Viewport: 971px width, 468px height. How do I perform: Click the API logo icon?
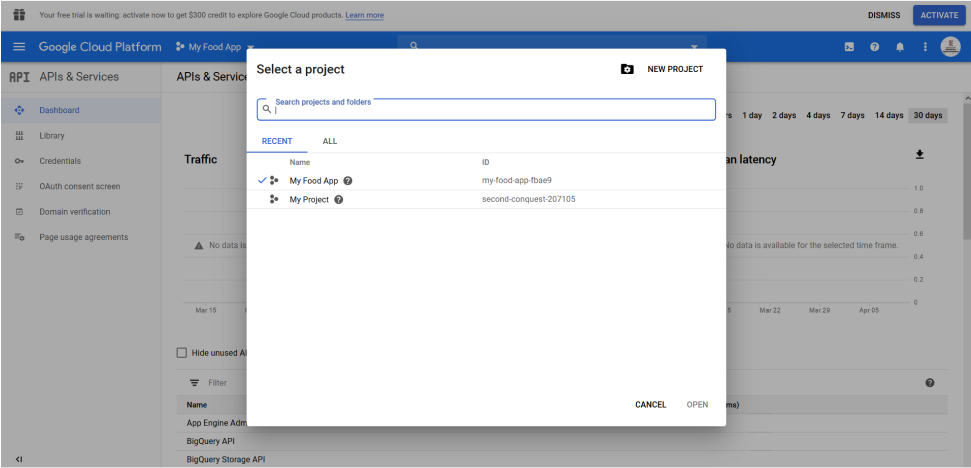click(19, 77)
